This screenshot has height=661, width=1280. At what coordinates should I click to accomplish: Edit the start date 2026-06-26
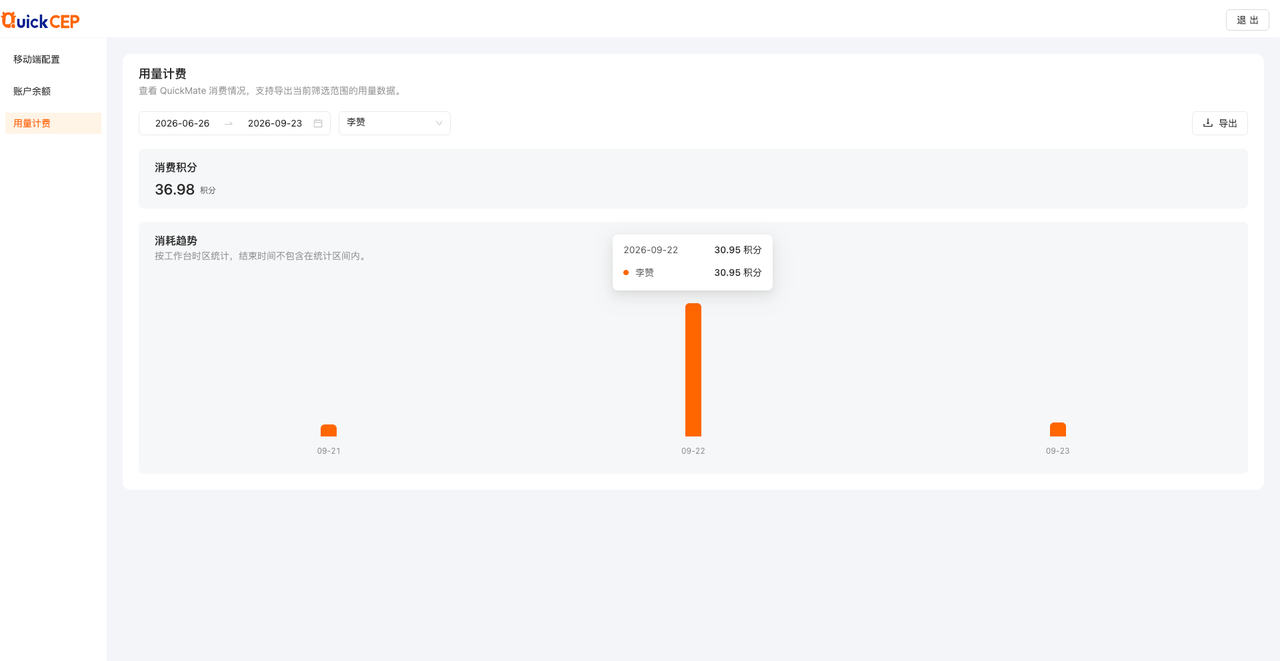tap(182, 123)
